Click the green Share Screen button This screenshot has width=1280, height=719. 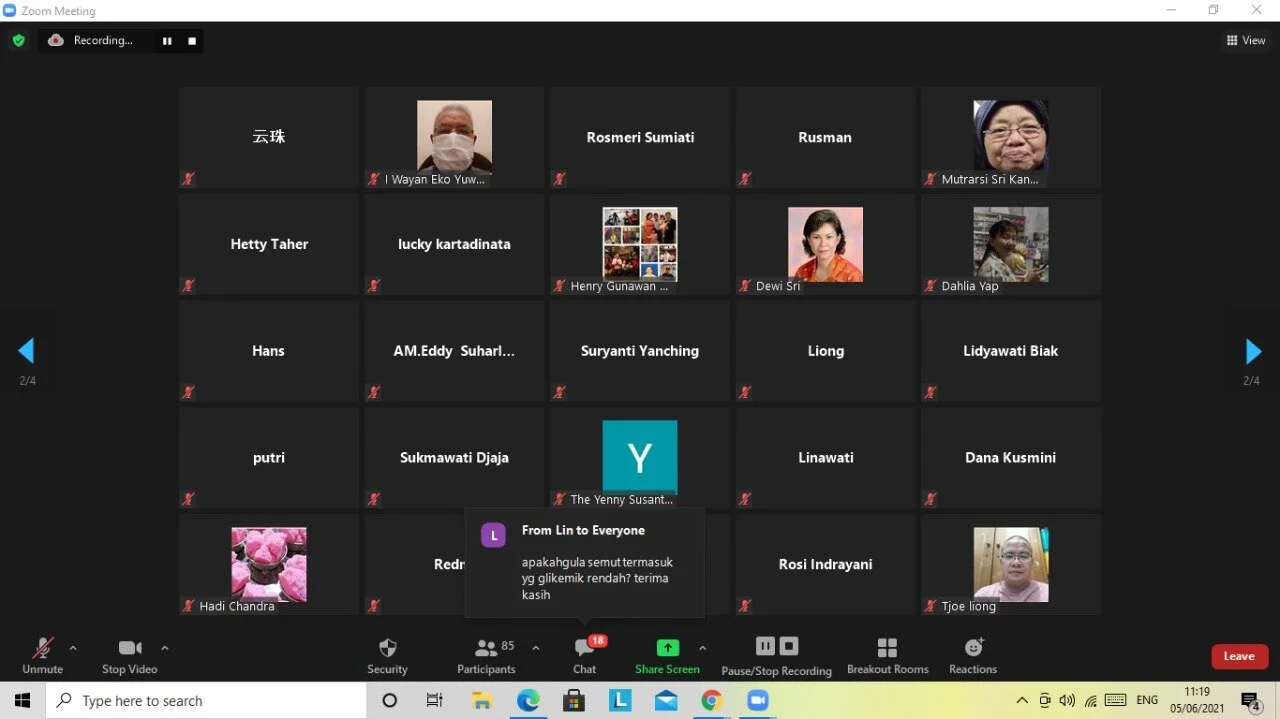coord(667,655)
